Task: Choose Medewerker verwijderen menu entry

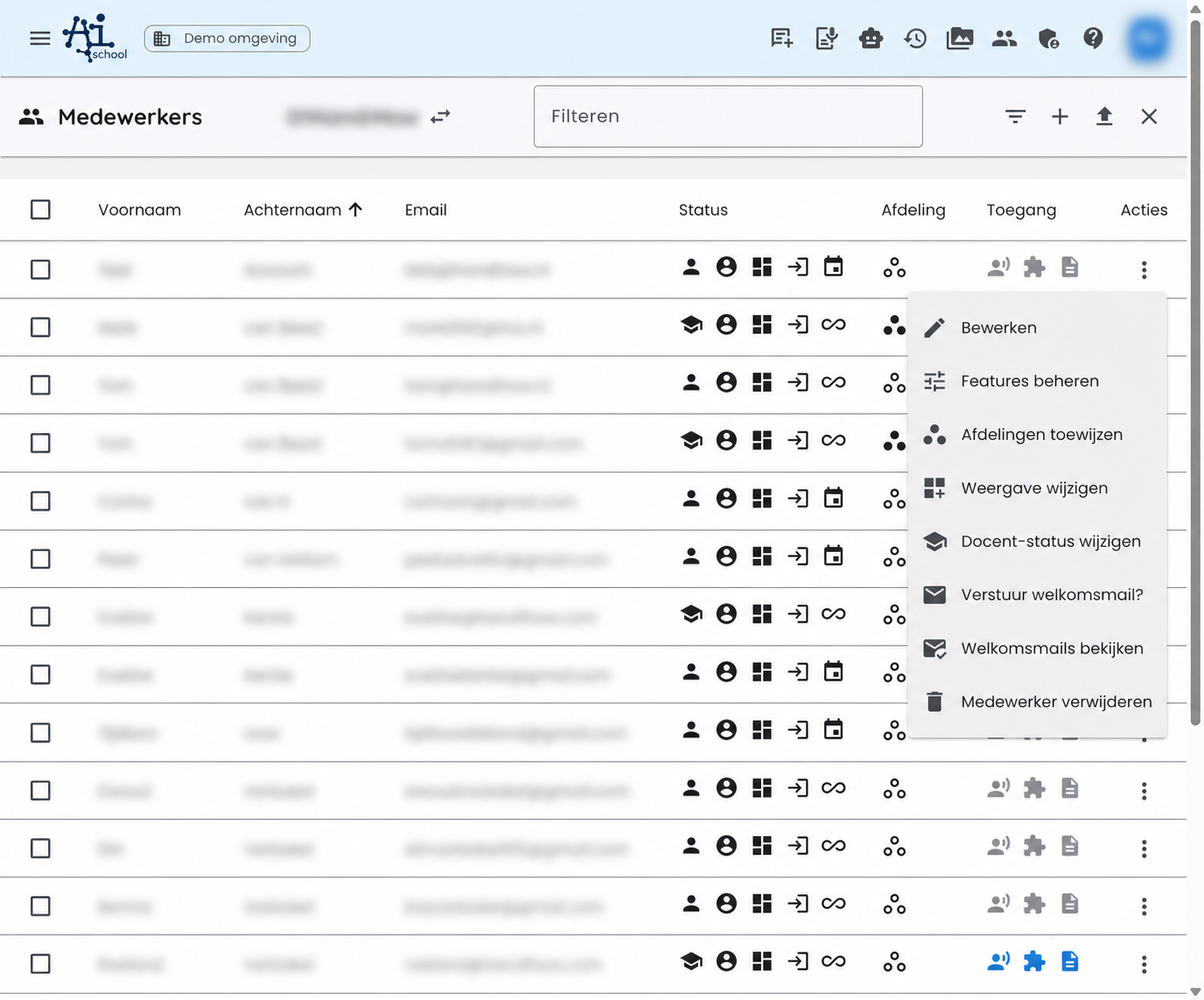Action: click(1037, 702)
